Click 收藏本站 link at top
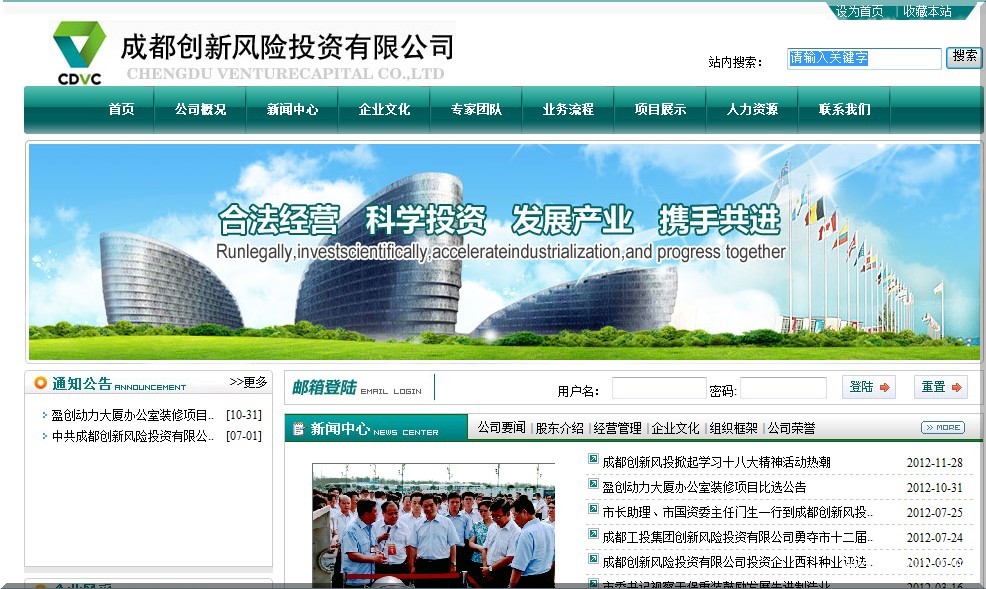The width and height of the screenshot is (986, 589). pos(928,11)
